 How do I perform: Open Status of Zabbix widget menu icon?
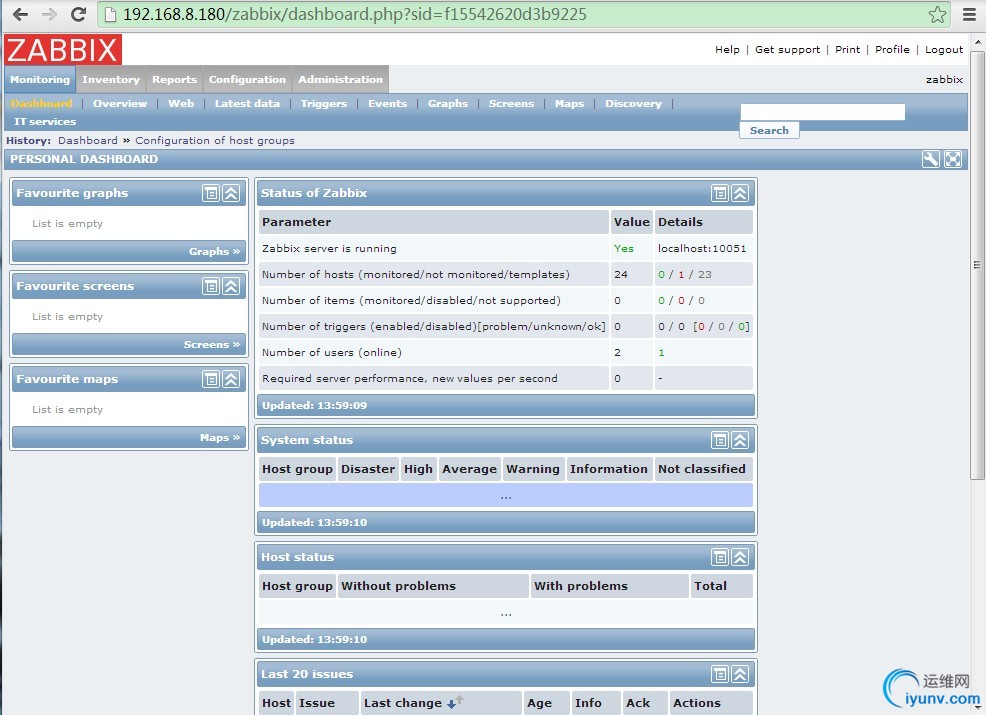(x=719, y=193)
